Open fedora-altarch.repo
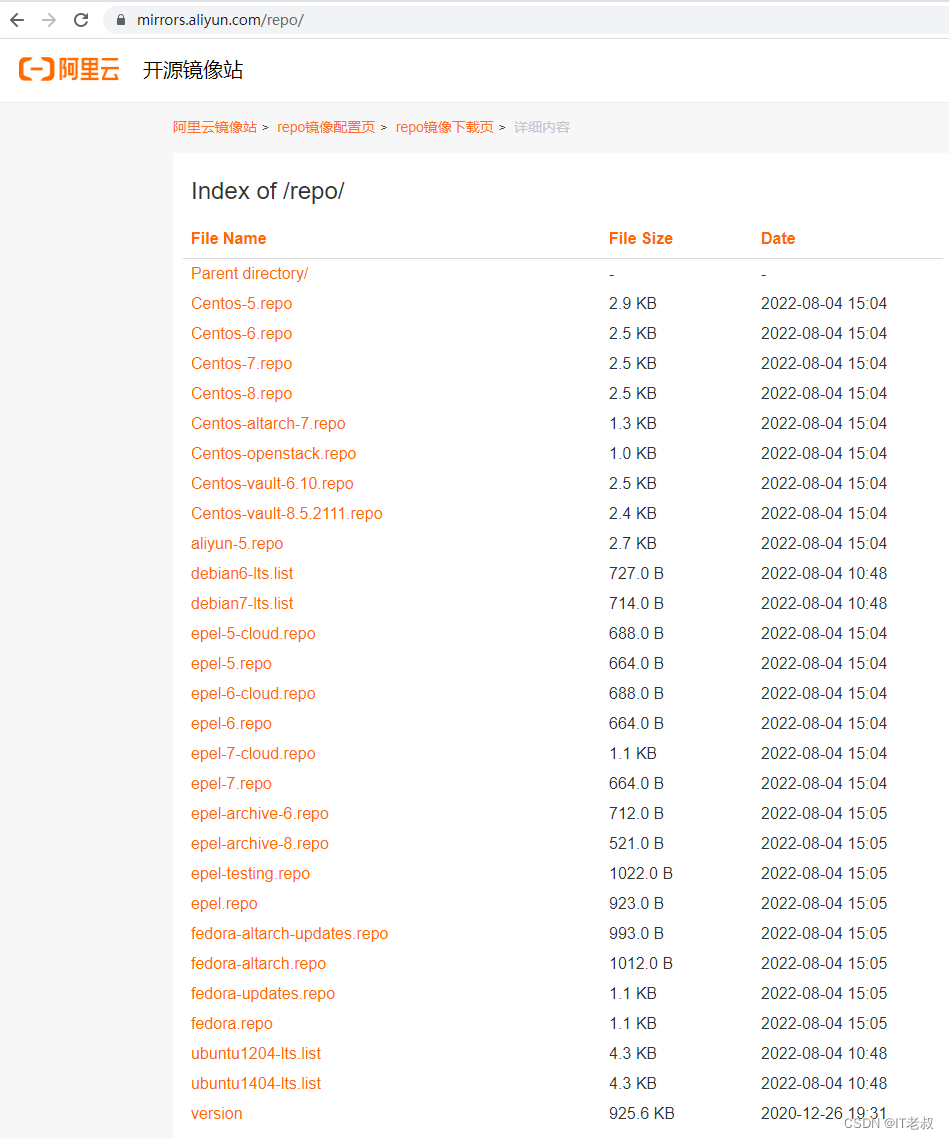Screen dimensions: 949x1139 (258, 964)
